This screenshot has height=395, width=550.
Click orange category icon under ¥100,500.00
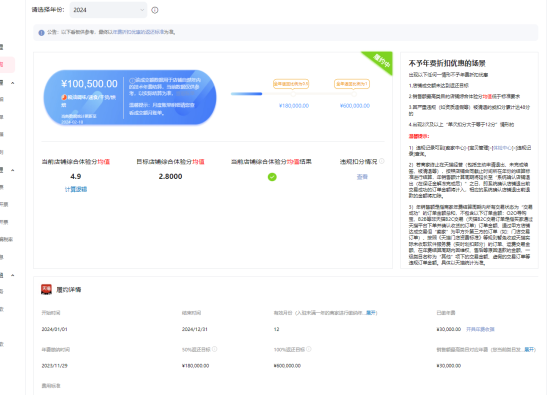(x=64, y=97)
